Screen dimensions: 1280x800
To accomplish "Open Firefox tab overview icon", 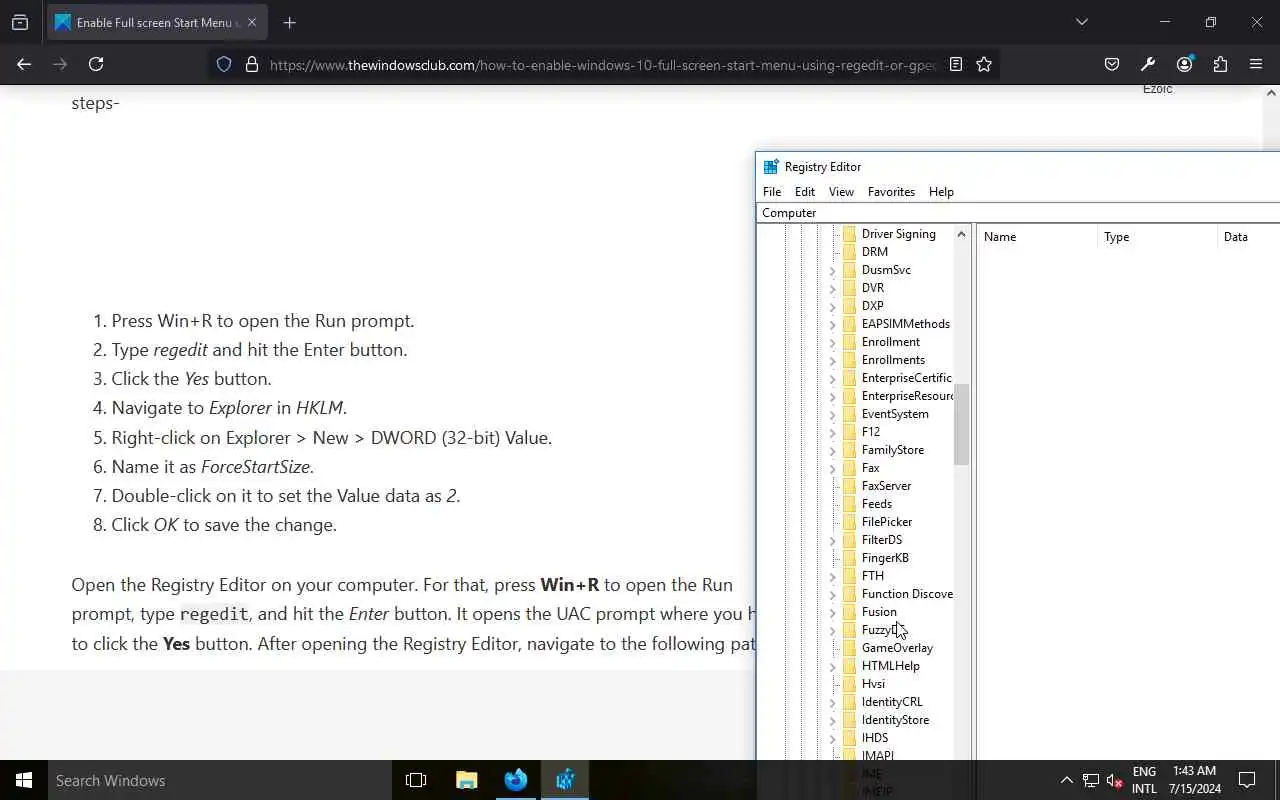I will [20, 22].
